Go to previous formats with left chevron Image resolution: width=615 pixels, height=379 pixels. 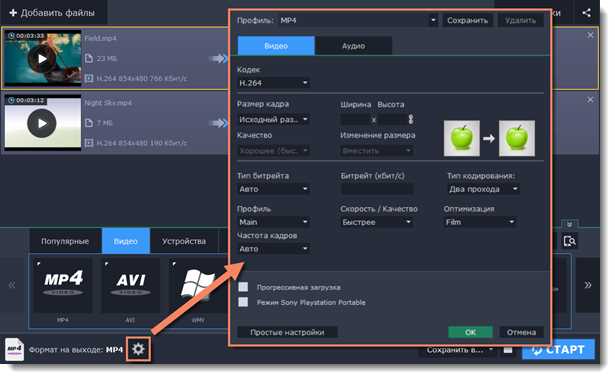tap(12, 285)
